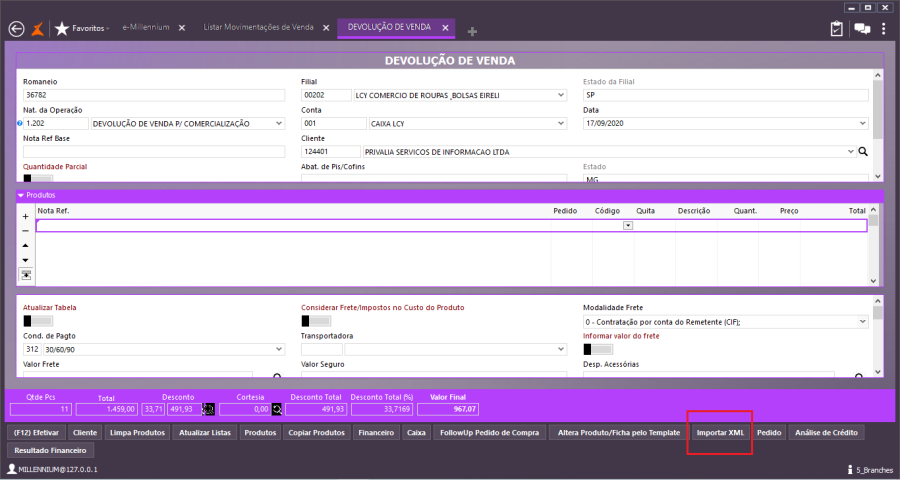Image resolution: width=900 pixels, height=480 pixels.
Task: Click Importar XML button
Action: (x=720, y=432)
